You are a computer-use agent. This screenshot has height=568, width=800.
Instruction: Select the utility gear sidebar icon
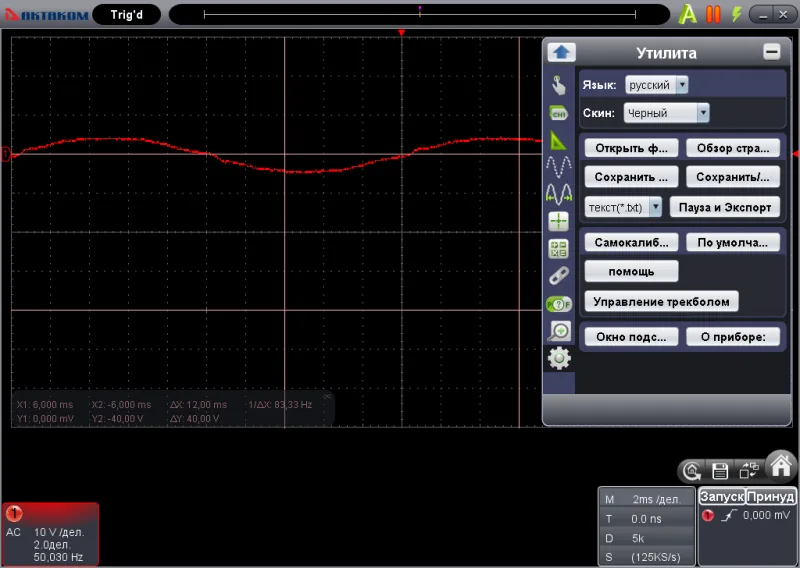[559, 358]
